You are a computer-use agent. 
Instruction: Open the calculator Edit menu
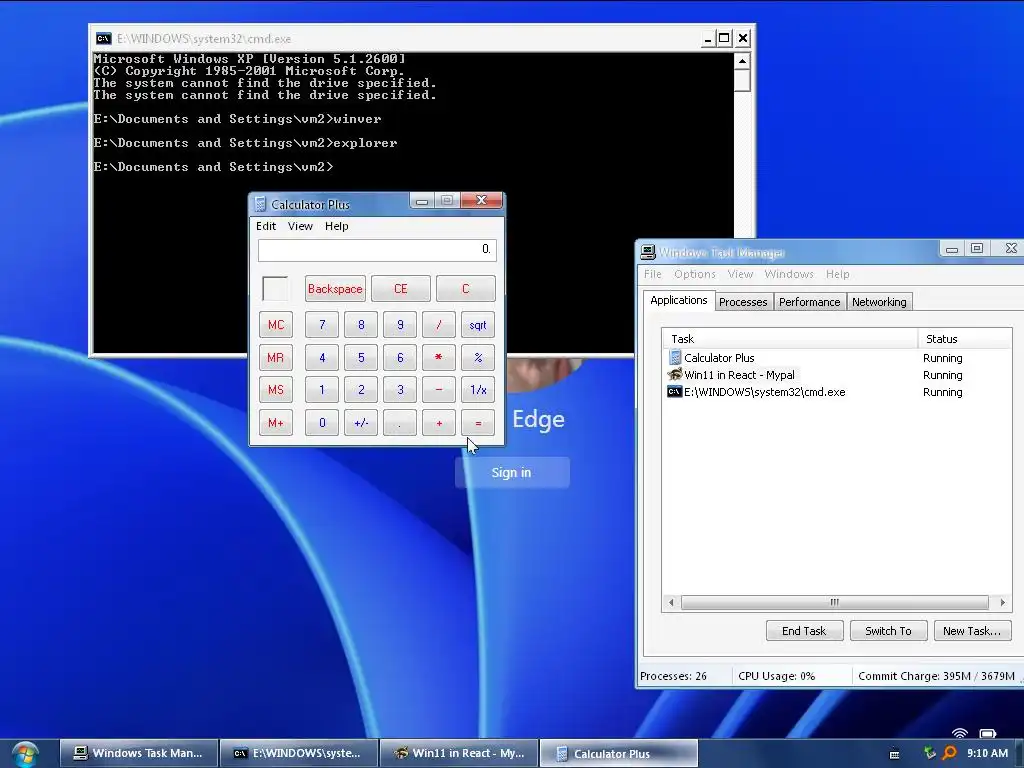(x=266, y=226)
